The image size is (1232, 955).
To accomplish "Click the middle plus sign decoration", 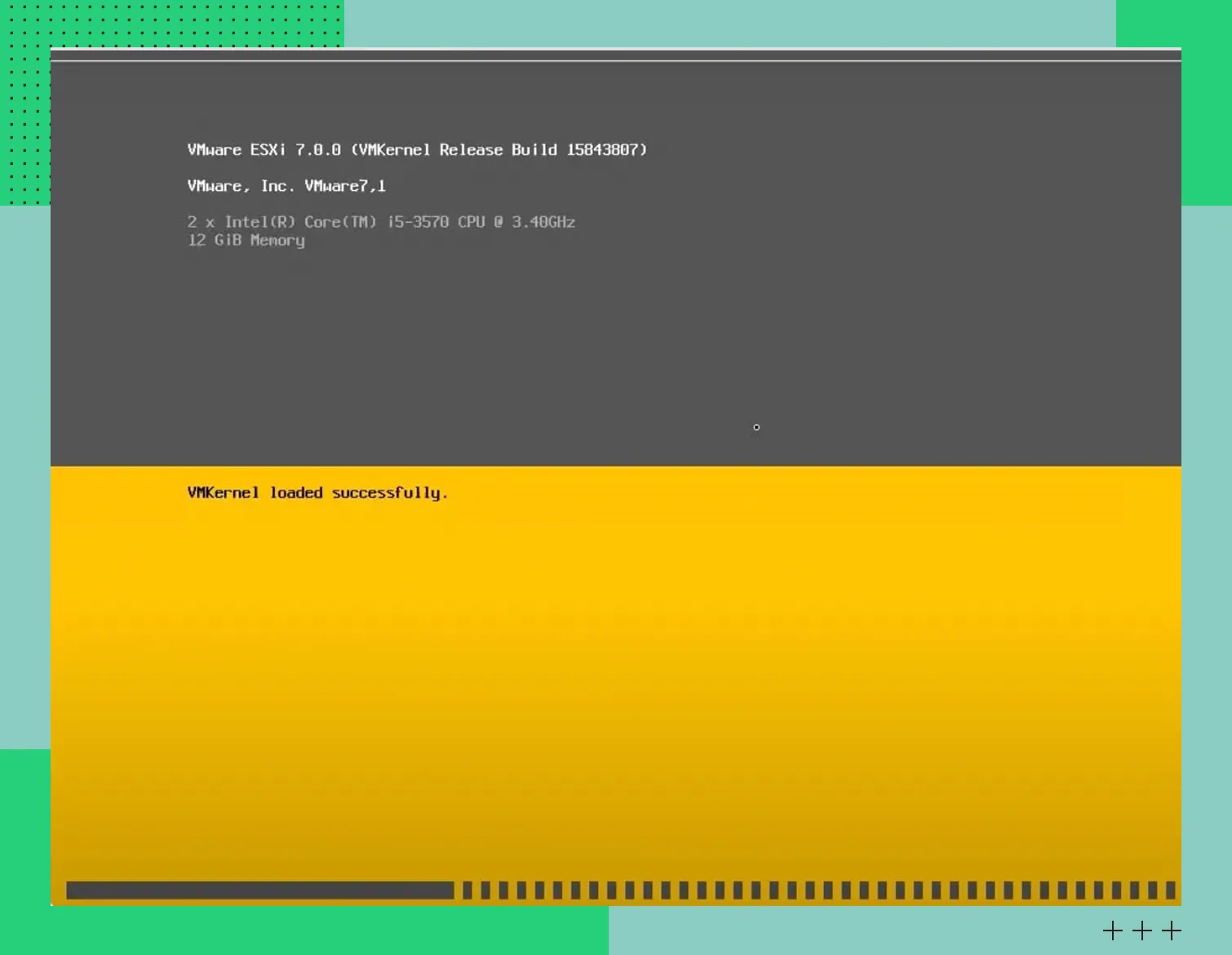I will point(1142,931).
